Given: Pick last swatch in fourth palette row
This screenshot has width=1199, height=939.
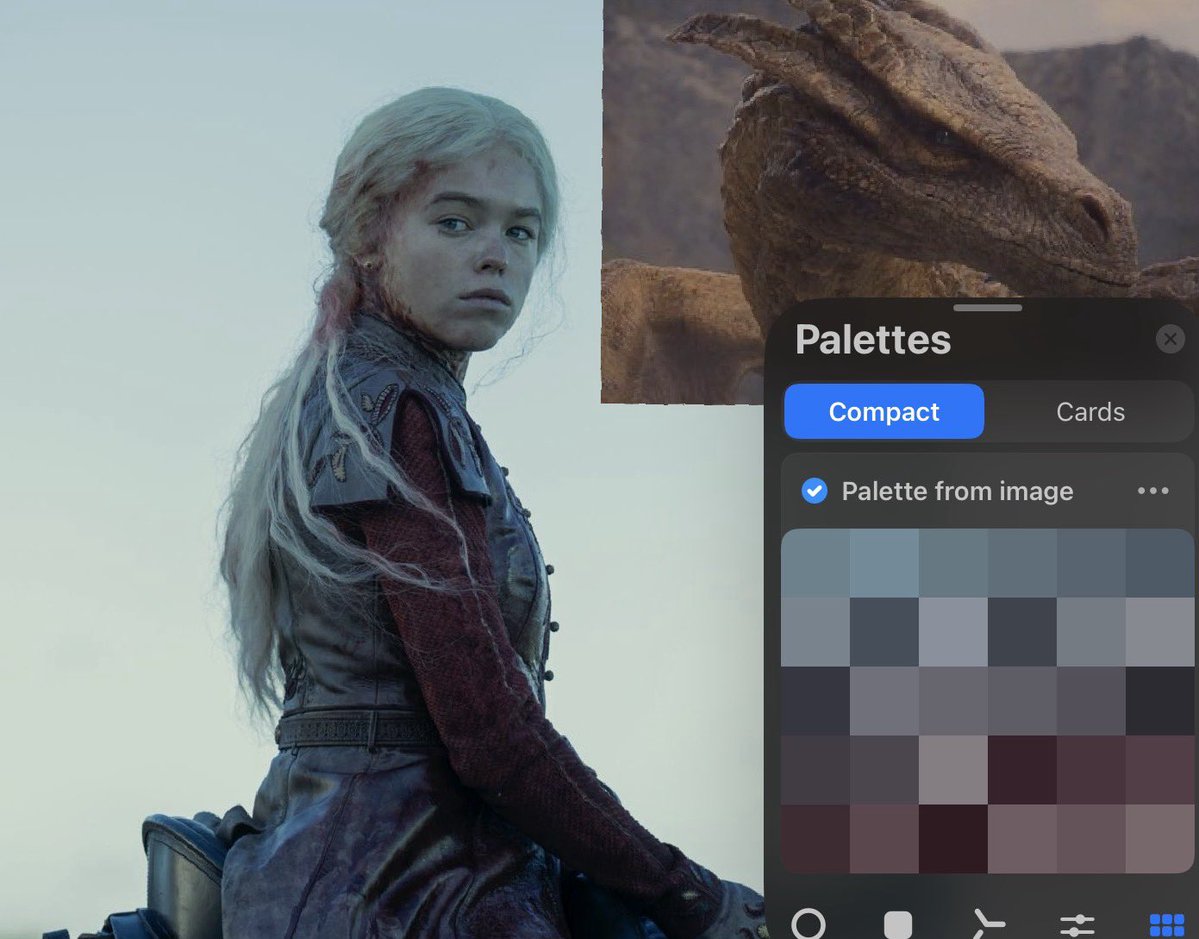Looking at the screenshot, I should [x=1159, y=769].
